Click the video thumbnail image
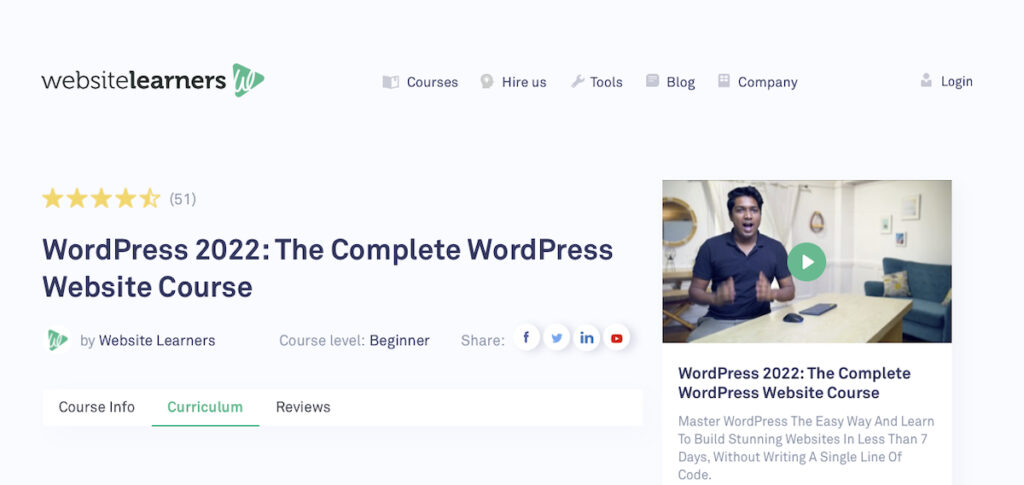This screenshot has width=1024, height=485. [807, 261]
